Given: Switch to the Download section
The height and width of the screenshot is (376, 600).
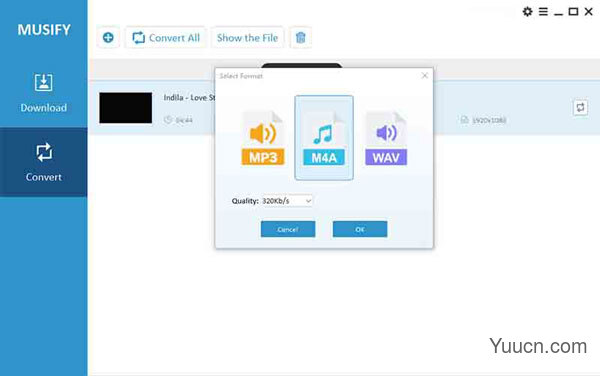Looking at the screenshot, I should tap(44, 93).
